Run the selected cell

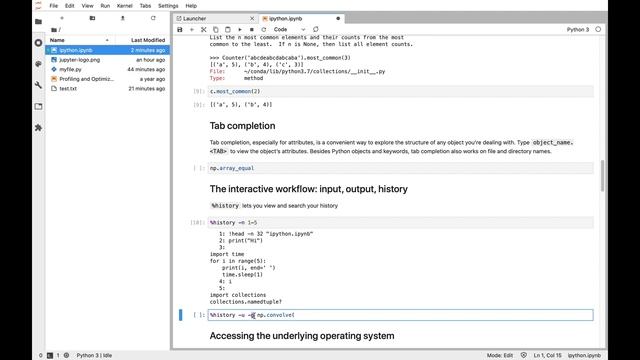pyautogui.click(x=240, y=29)
